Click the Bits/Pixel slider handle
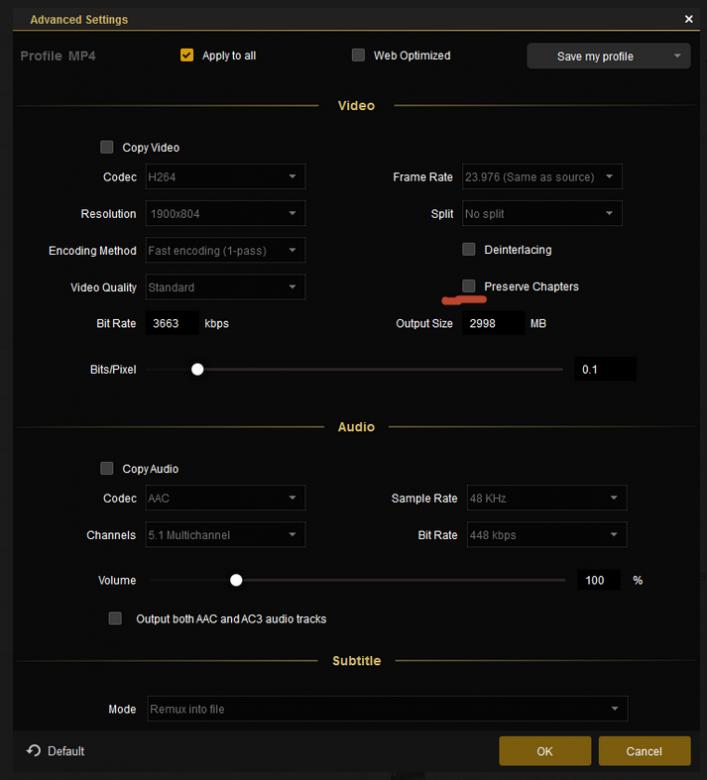This screenshot has height=780, width=707. click(198, 369)
